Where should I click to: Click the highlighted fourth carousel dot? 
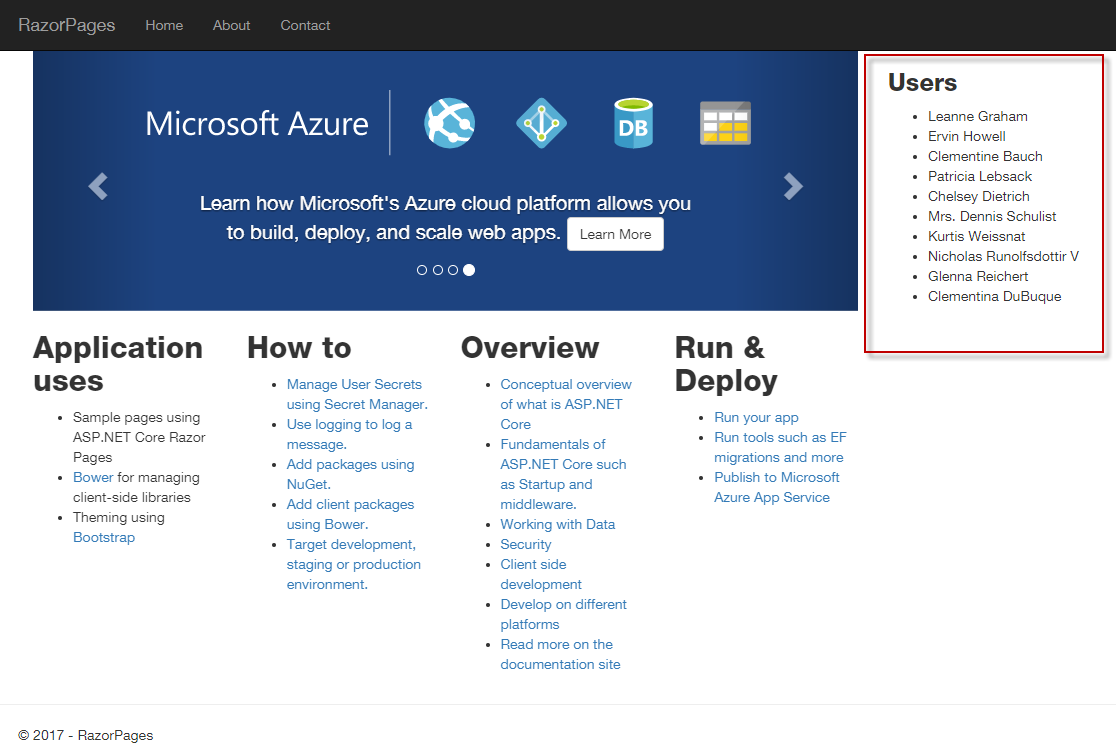[x=468, y=269]
